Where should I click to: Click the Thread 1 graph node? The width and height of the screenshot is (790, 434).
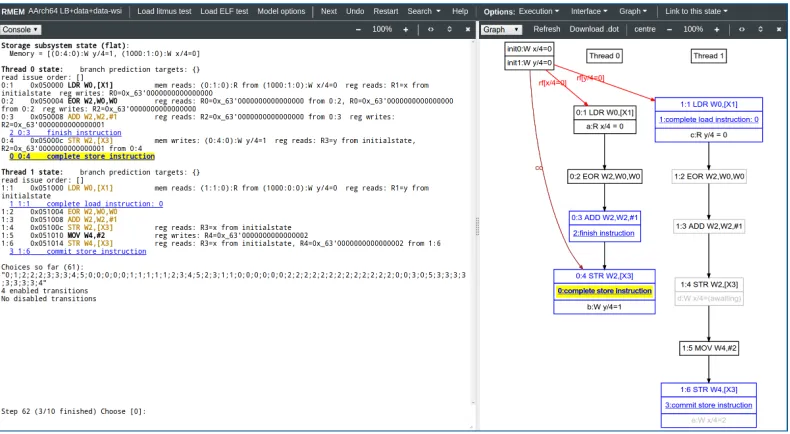[x=708, y=56]
